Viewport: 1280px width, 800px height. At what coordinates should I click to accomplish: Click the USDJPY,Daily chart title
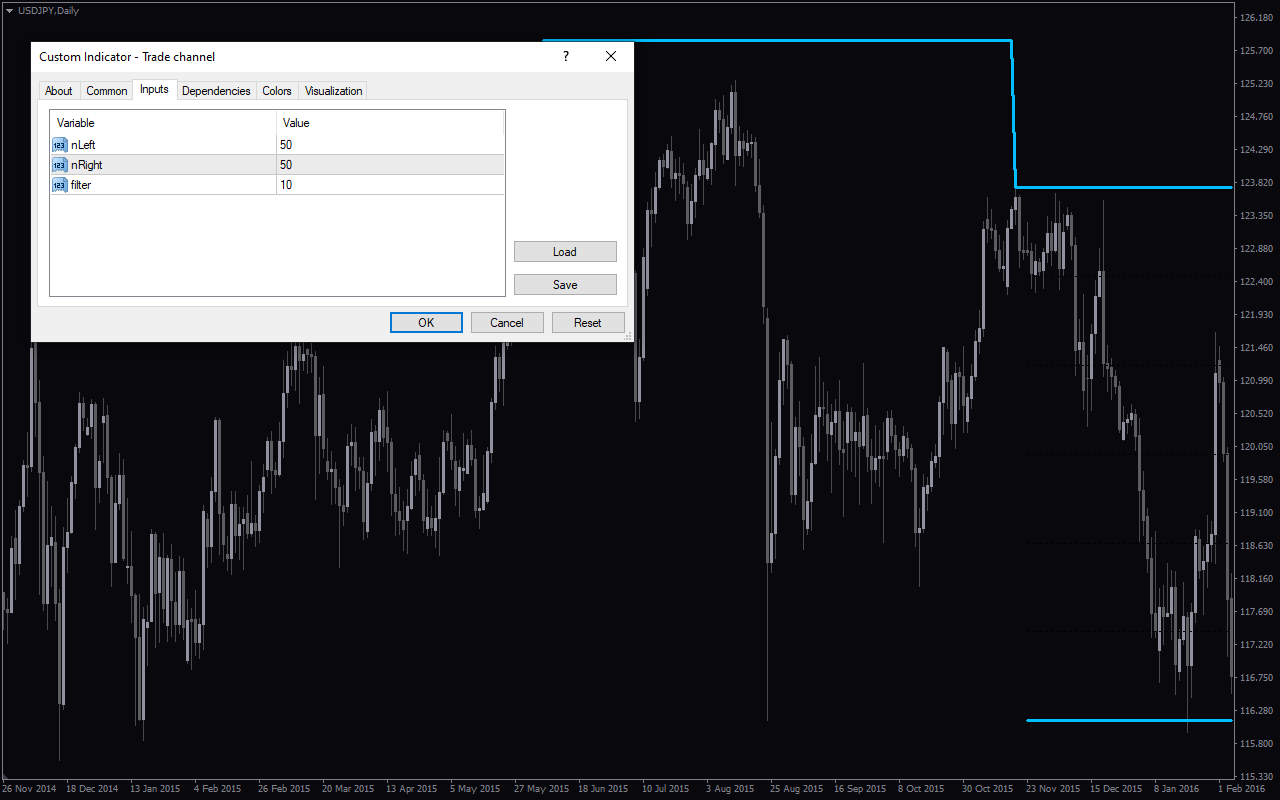(x=49, y=10)
